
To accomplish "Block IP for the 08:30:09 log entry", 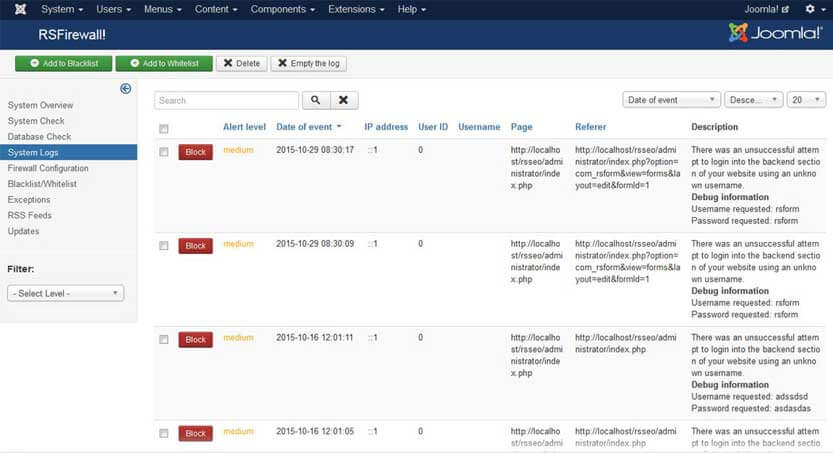I will (196, 246).
